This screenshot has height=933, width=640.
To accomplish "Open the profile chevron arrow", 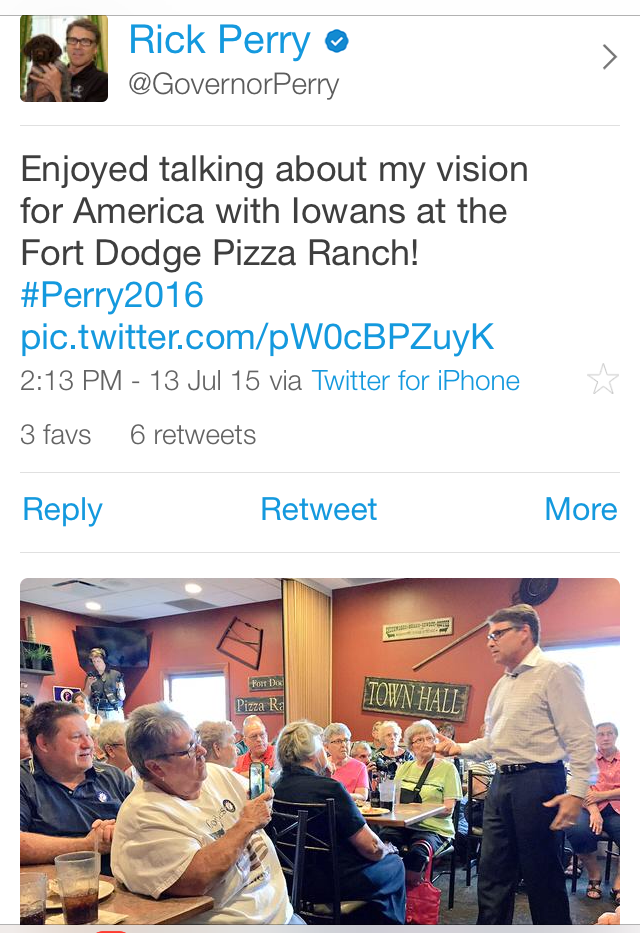I will (x=609, y=58).
